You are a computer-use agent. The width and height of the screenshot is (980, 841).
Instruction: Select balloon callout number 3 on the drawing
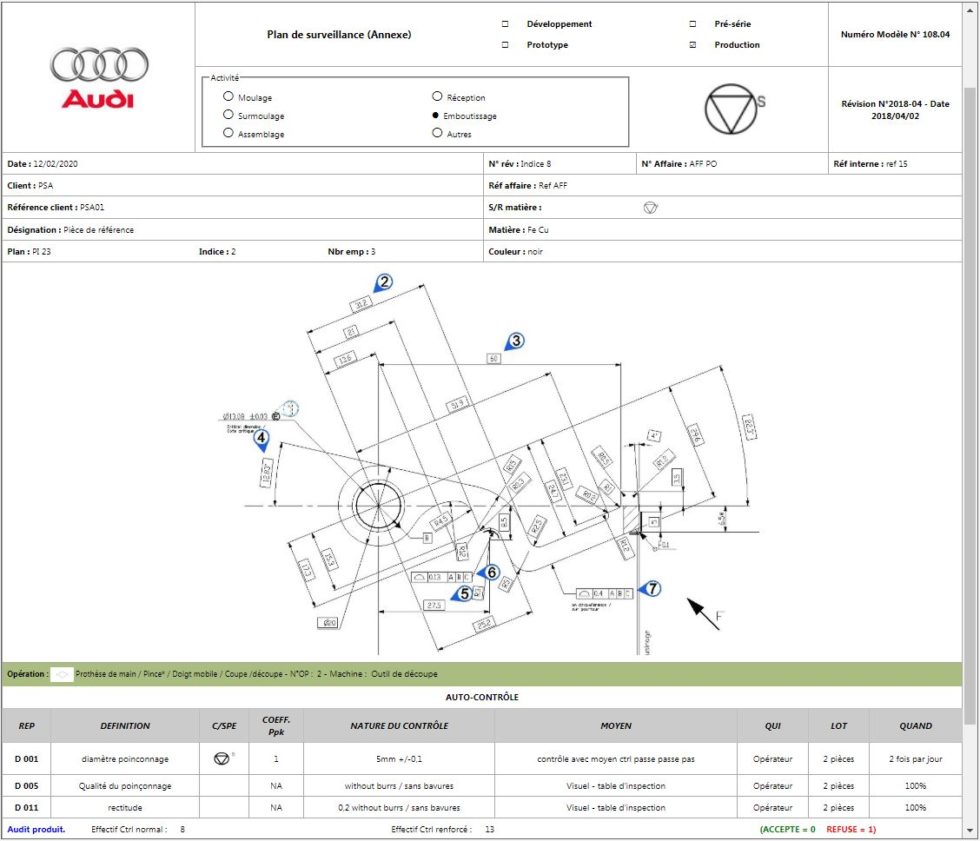[x=515, y=341]
